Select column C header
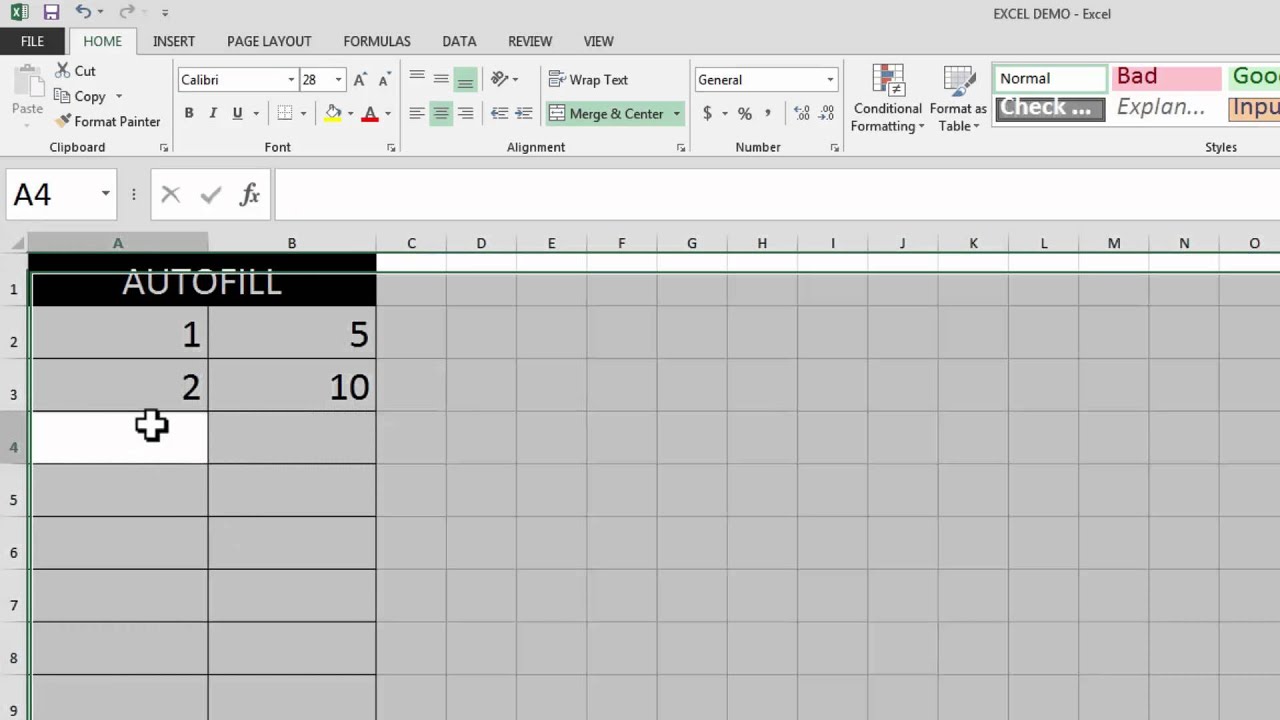1280x720 pixels. click(411, 243)
